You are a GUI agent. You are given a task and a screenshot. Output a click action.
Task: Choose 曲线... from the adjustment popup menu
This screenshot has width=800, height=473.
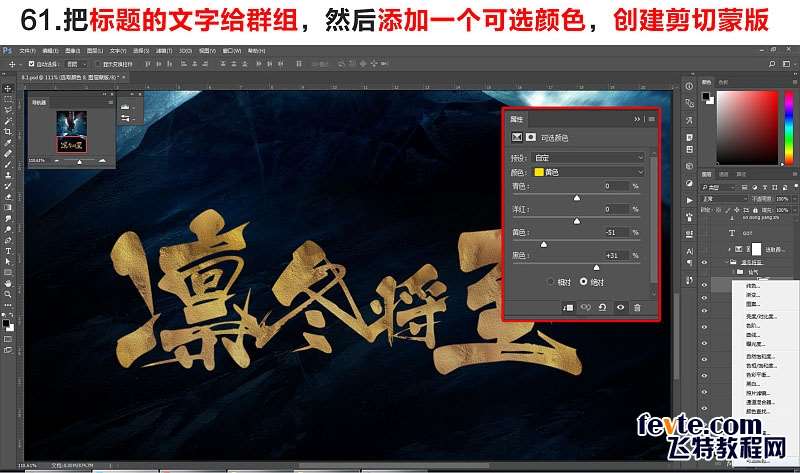(x=754, y=335)
